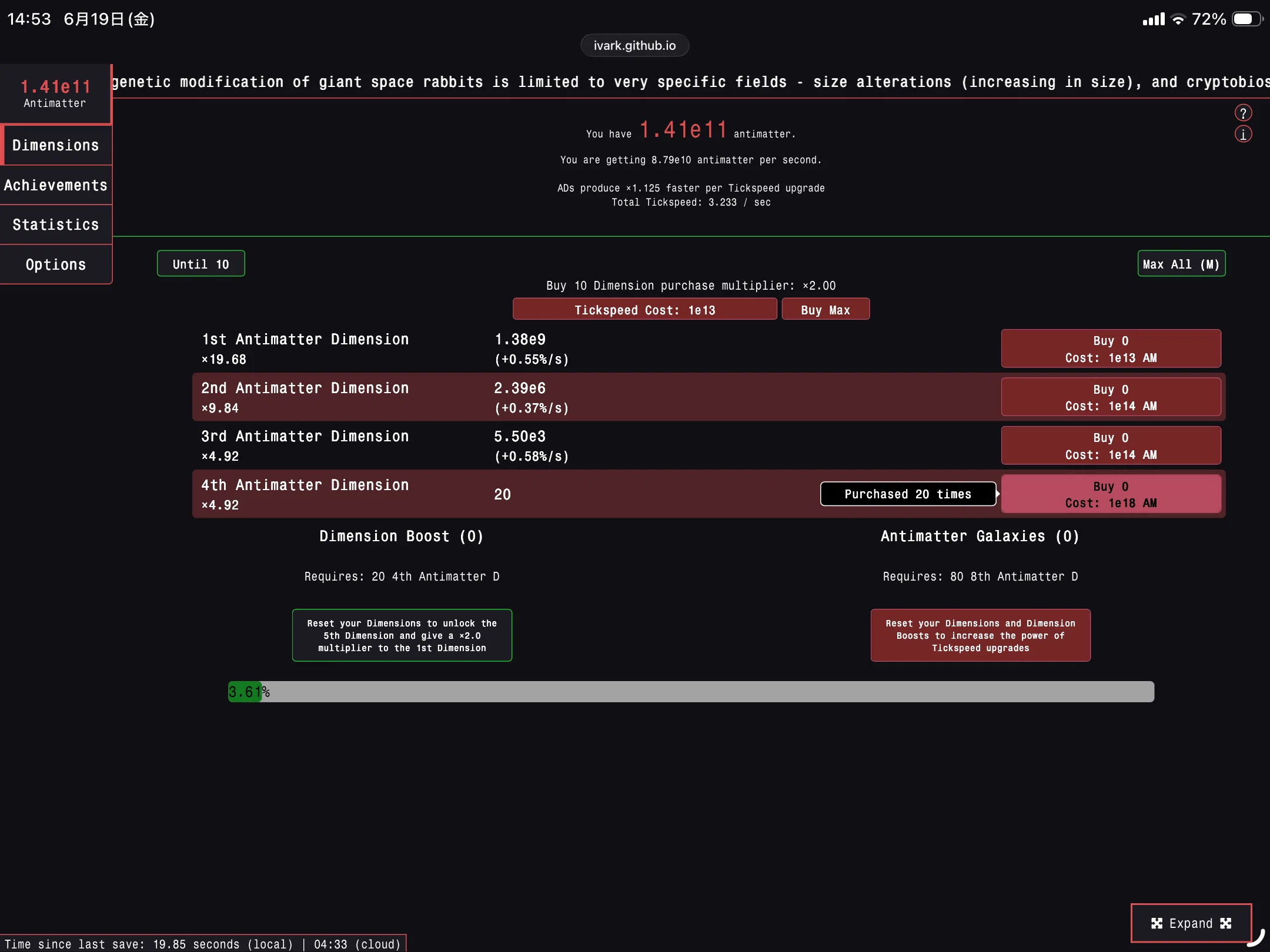Open the Achievements tab
This screenshot has width=1270, height=952.
tap(56, 185)
